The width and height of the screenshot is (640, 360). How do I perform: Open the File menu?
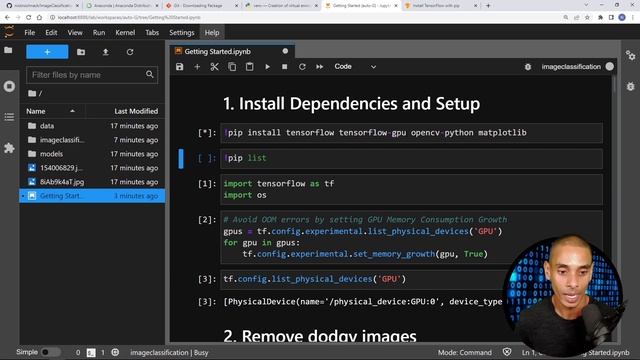[x=30, y=33]
